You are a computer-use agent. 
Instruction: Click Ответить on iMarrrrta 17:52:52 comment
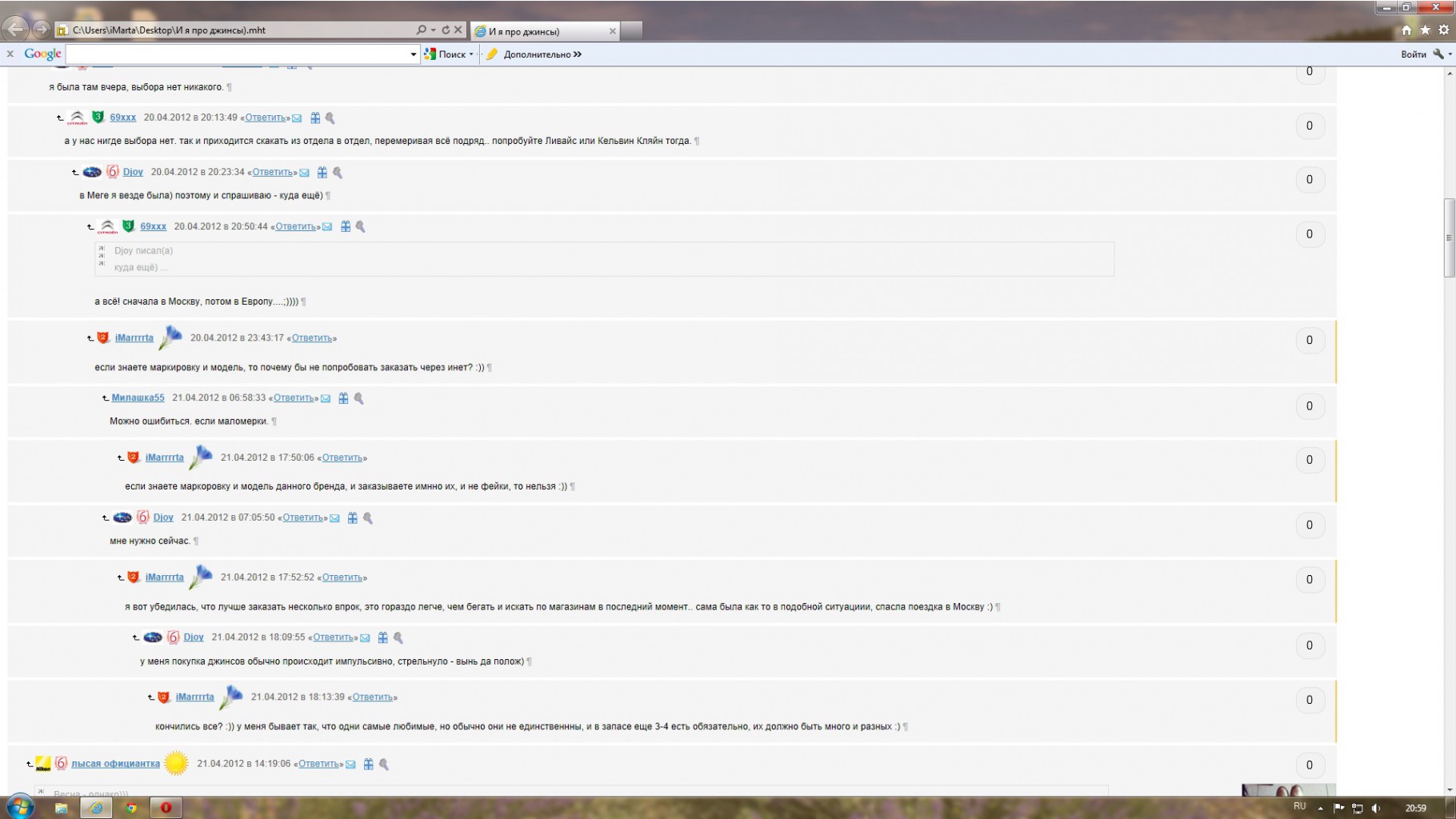click(342, 577)
